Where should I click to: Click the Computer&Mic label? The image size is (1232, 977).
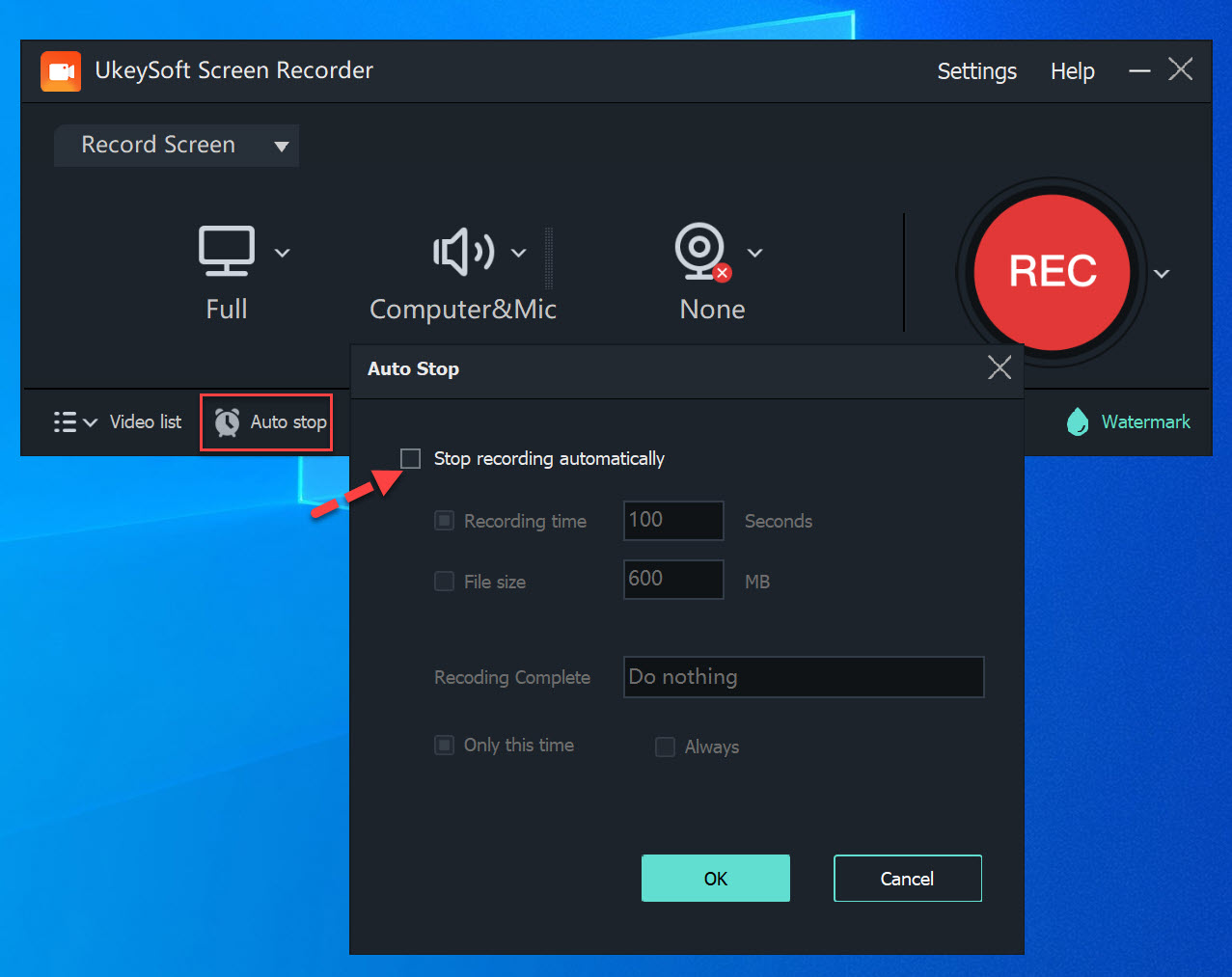pyautogui.click(x=463, y=310)
